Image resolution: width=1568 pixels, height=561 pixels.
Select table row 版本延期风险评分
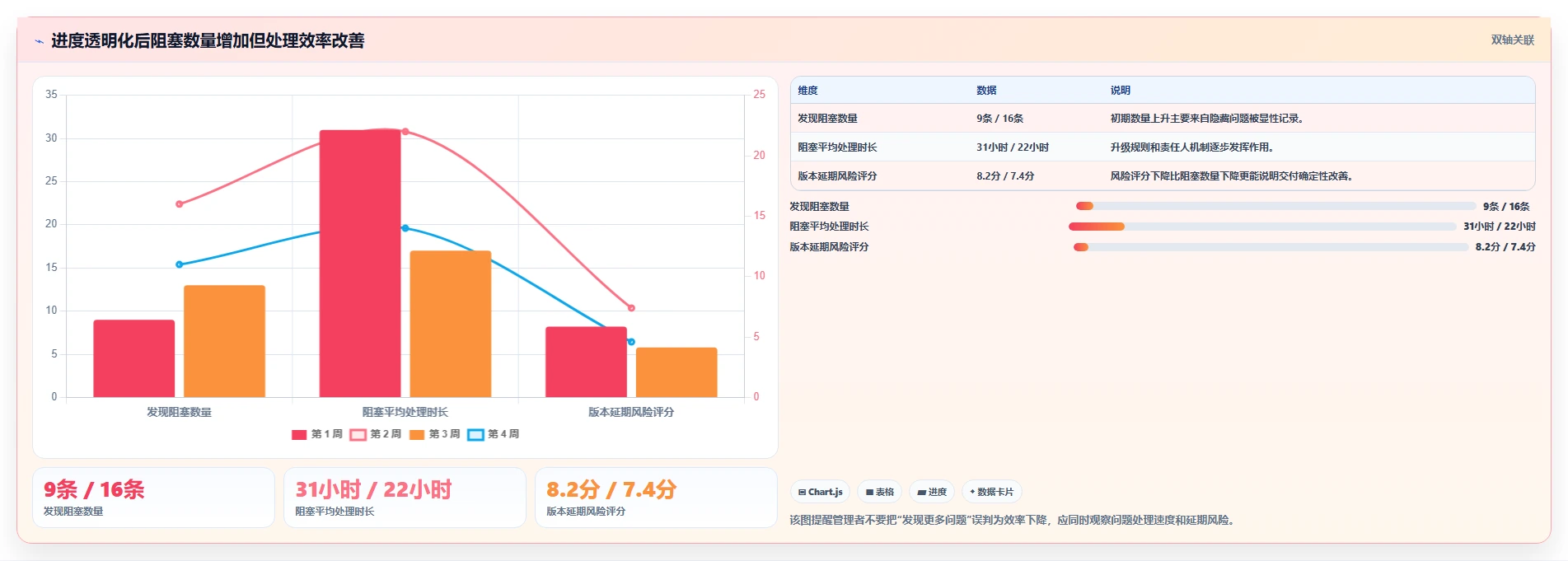point(1163,176)
